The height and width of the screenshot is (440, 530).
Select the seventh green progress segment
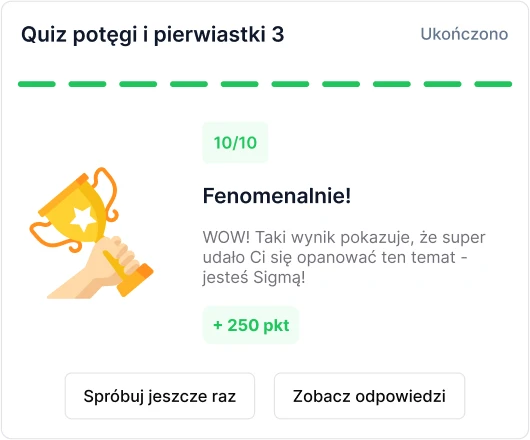(x=341, y=84)
